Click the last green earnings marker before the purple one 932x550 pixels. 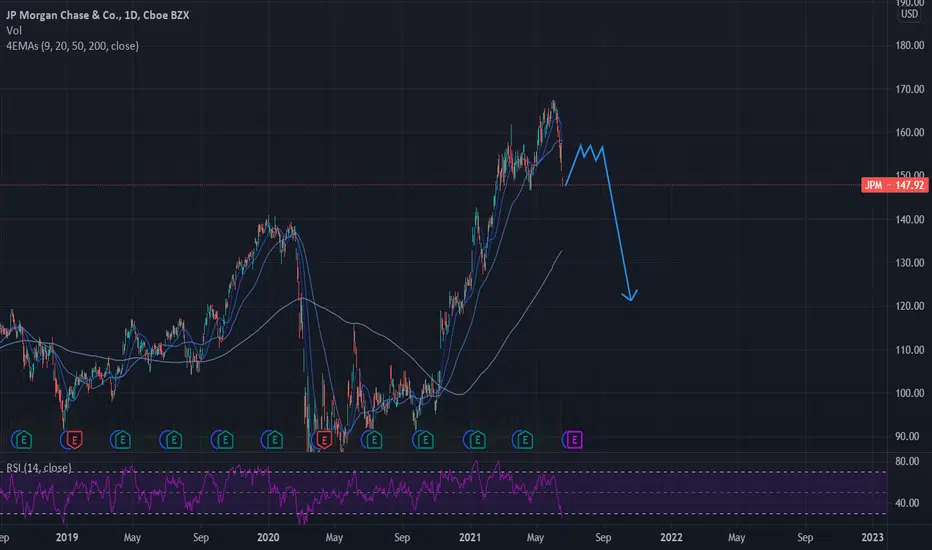(524, 440)
